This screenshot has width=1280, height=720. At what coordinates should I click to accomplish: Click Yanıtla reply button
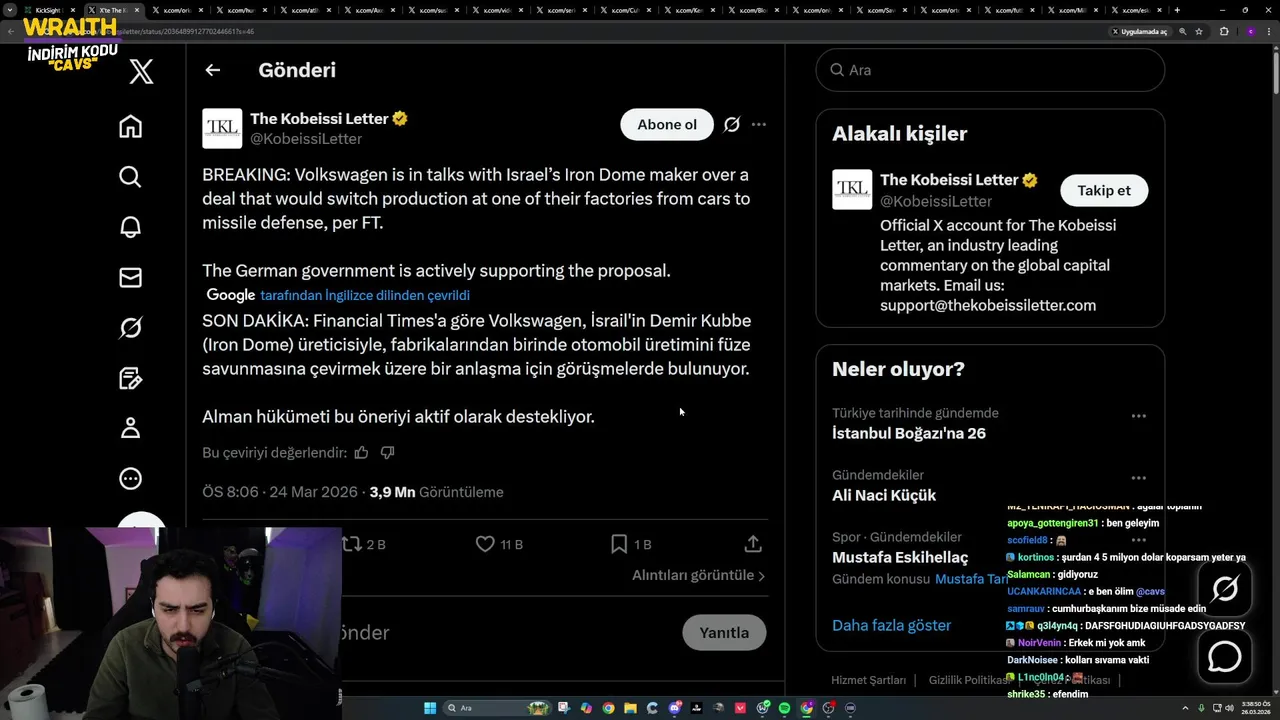point(724,632)
